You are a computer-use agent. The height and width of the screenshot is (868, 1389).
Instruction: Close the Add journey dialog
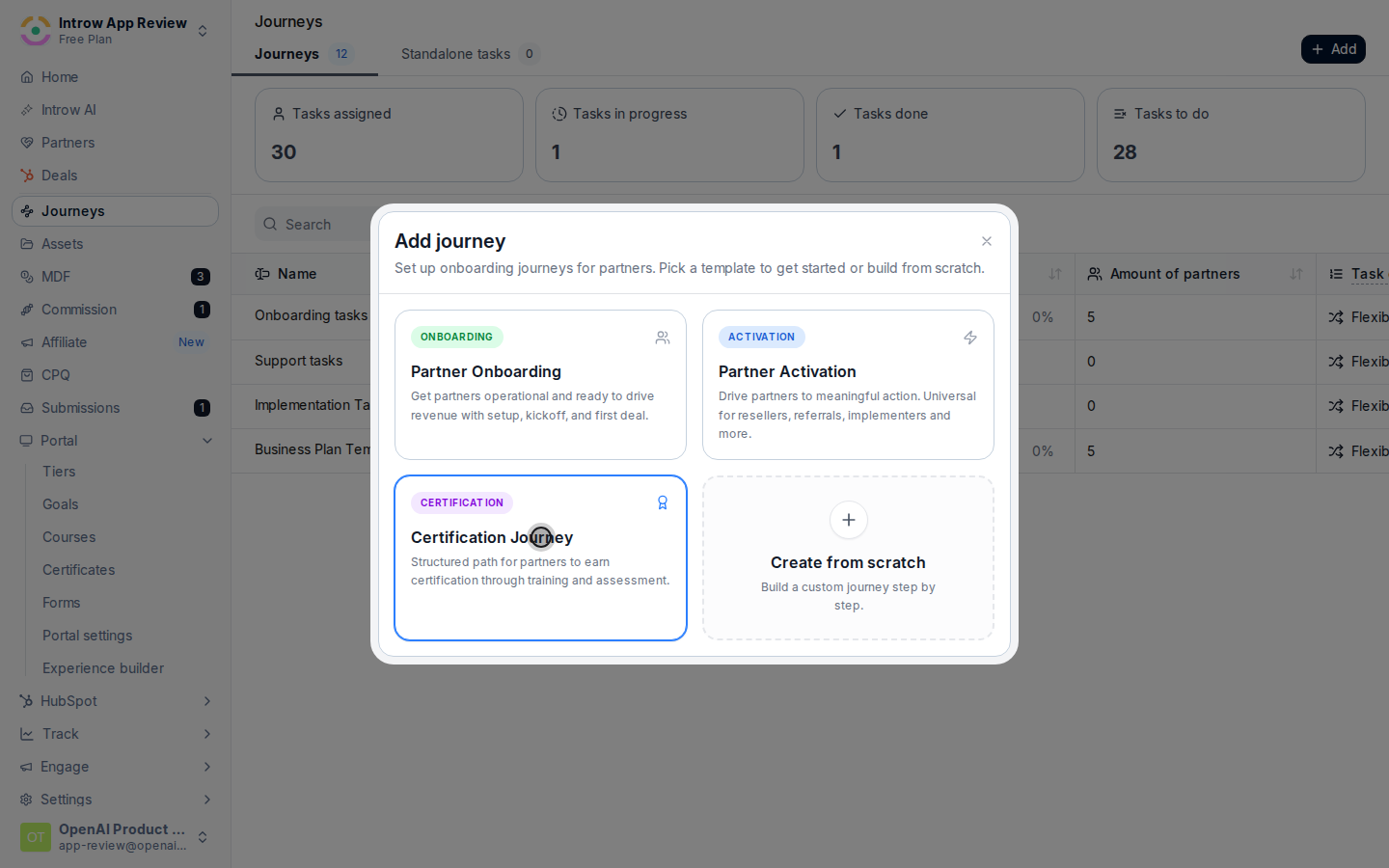[x=986, y=241]
